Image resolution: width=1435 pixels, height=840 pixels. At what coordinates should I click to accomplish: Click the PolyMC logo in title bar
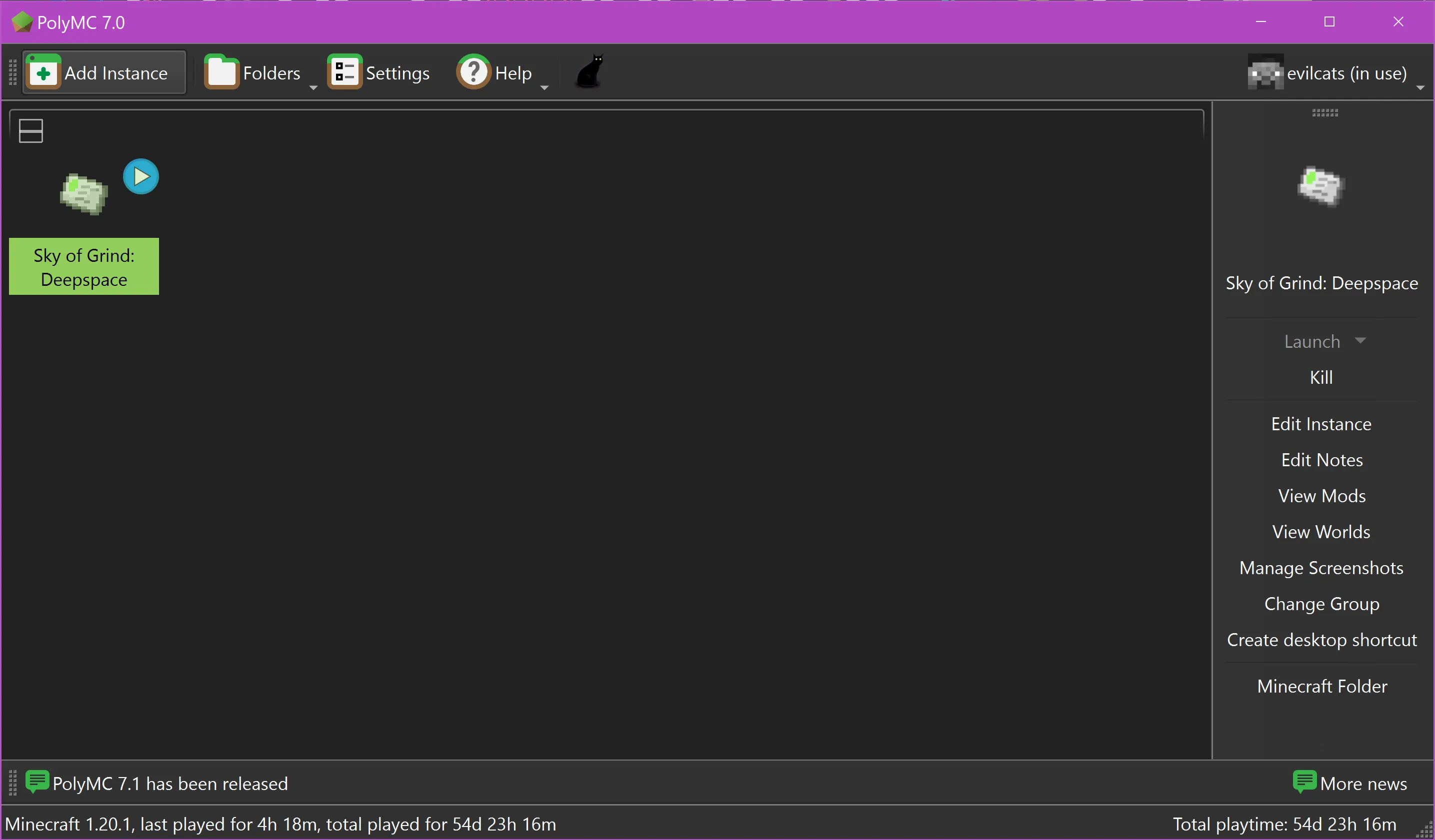tap(22, 21)
